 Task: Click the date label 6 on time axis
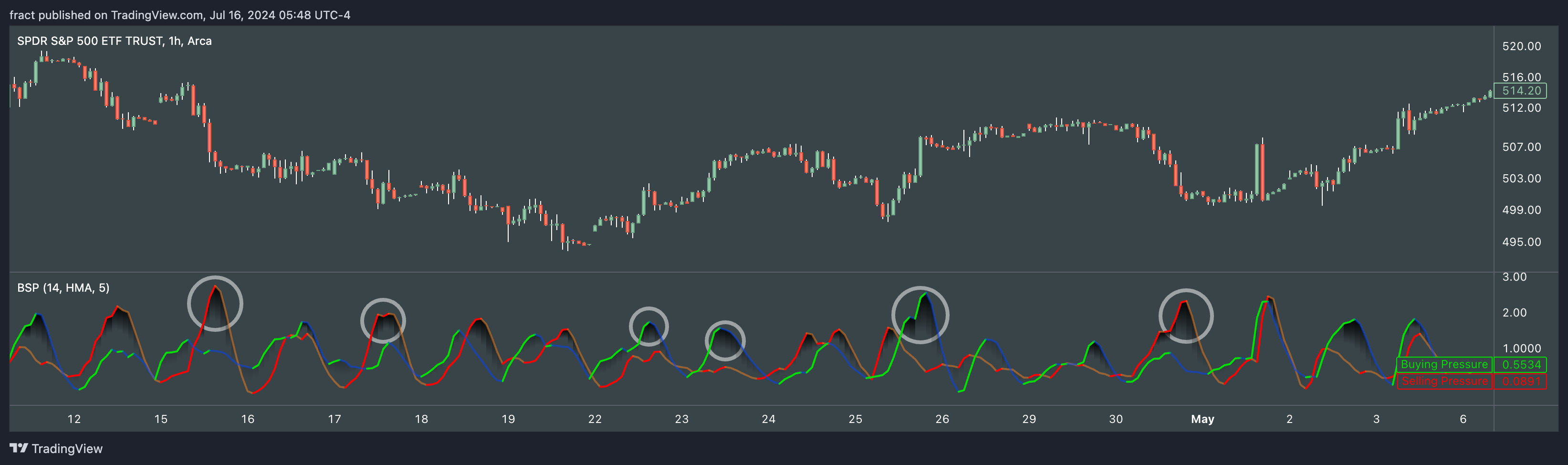(x=1463, y=419)
